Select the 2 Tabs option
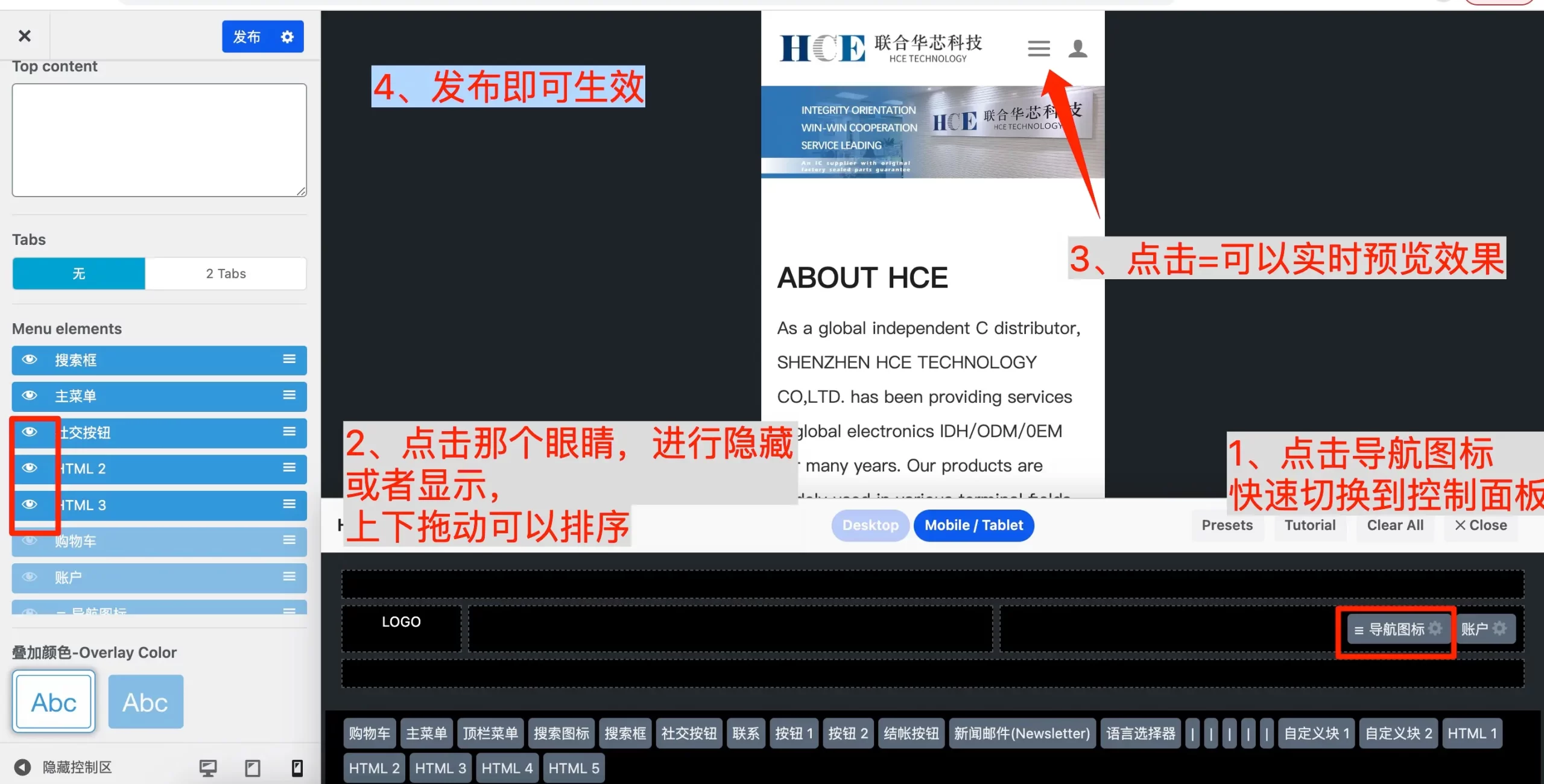The height and width of the screenshot is (784, 1544). 226,274
